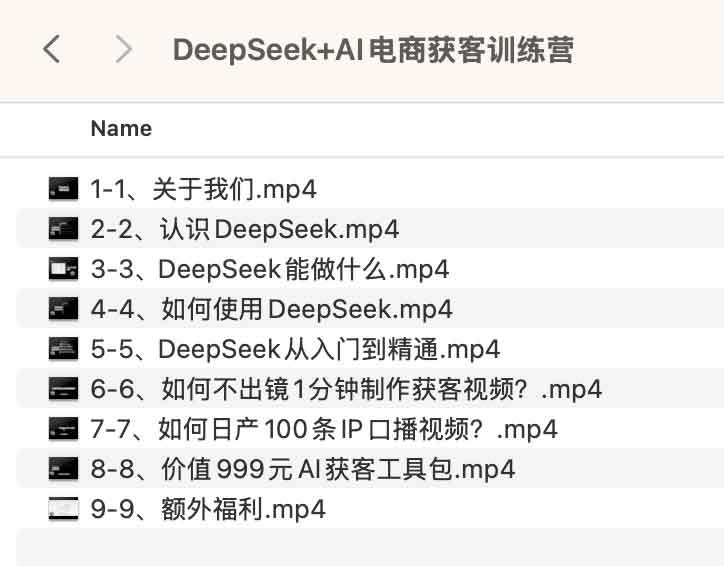Select the file named 2-2、认识DeepSeek.mp4
This screenshot has width=724, height=566.
coord(244,229)
